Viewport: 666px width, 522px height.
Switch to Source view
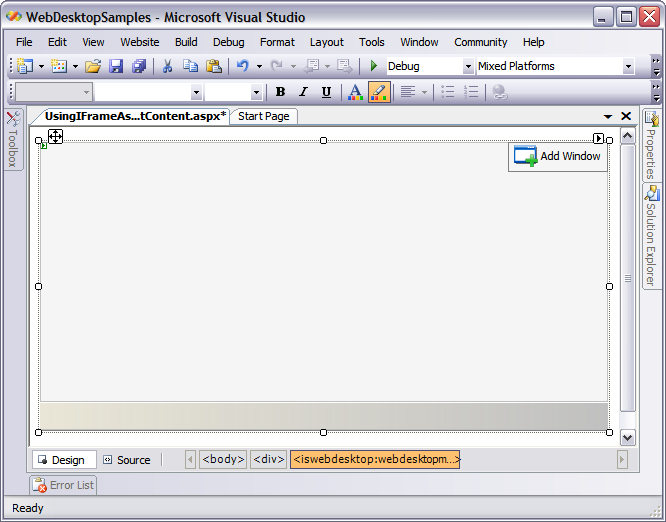coord(127,460)
